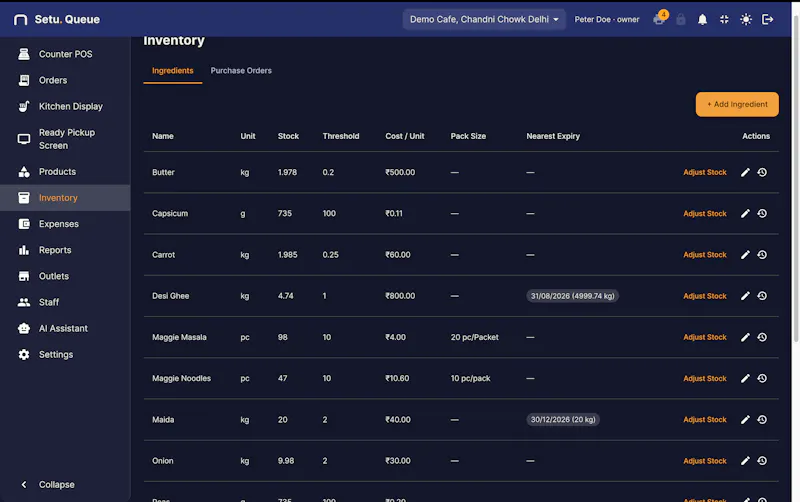Adjust Stock for Carrot
This screenshot has width=800, height=502.
[x=705, y=255]
